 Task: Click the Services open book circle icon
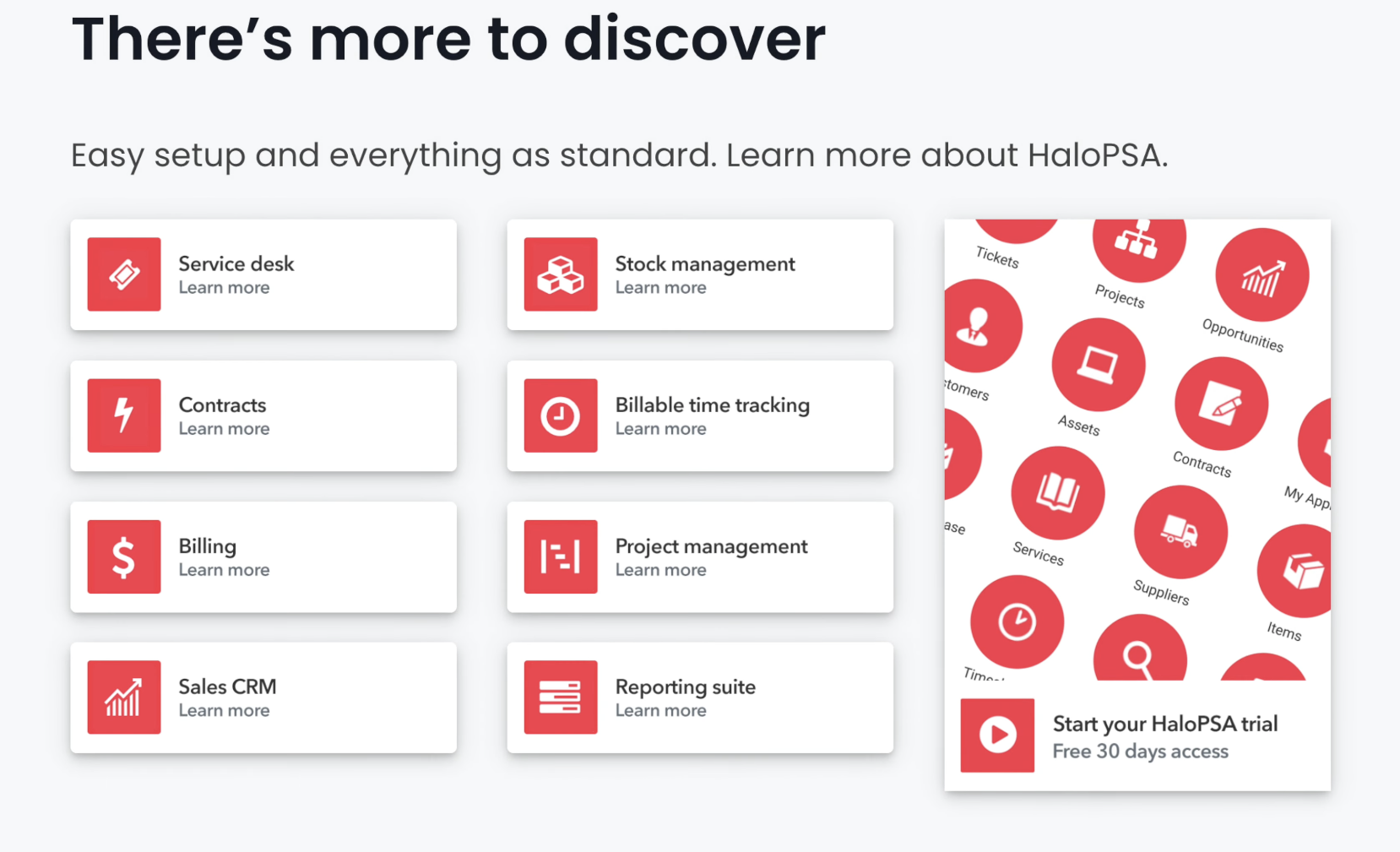(1058, 493)
